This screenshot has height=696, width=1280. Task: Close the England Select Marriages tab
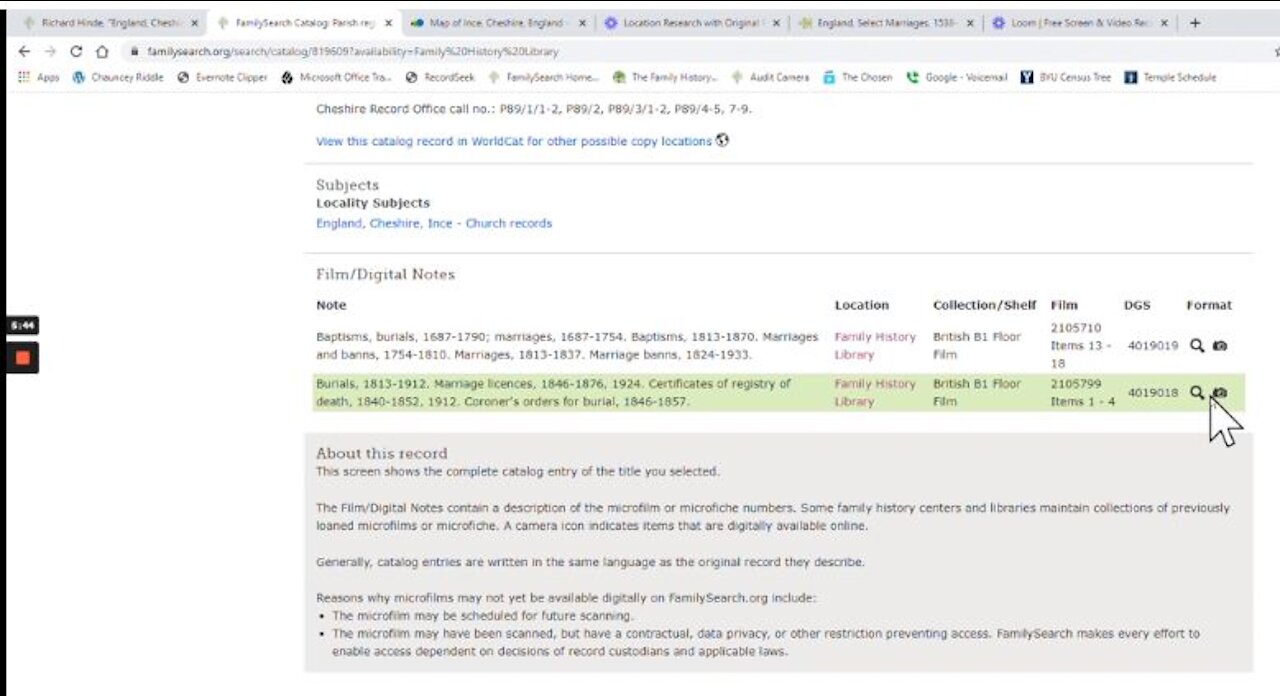969,23
